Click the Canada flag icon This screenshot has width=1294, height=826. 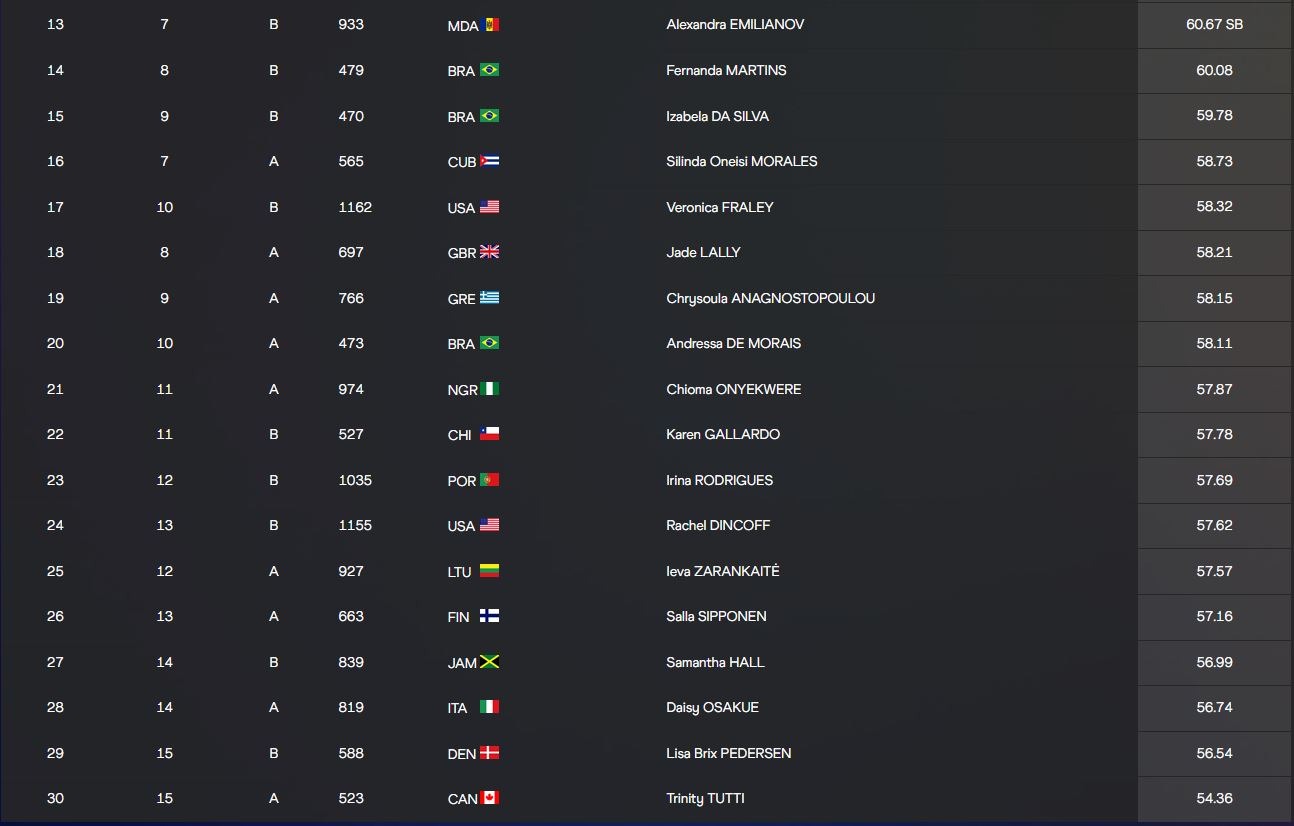[x=490, y=798]
